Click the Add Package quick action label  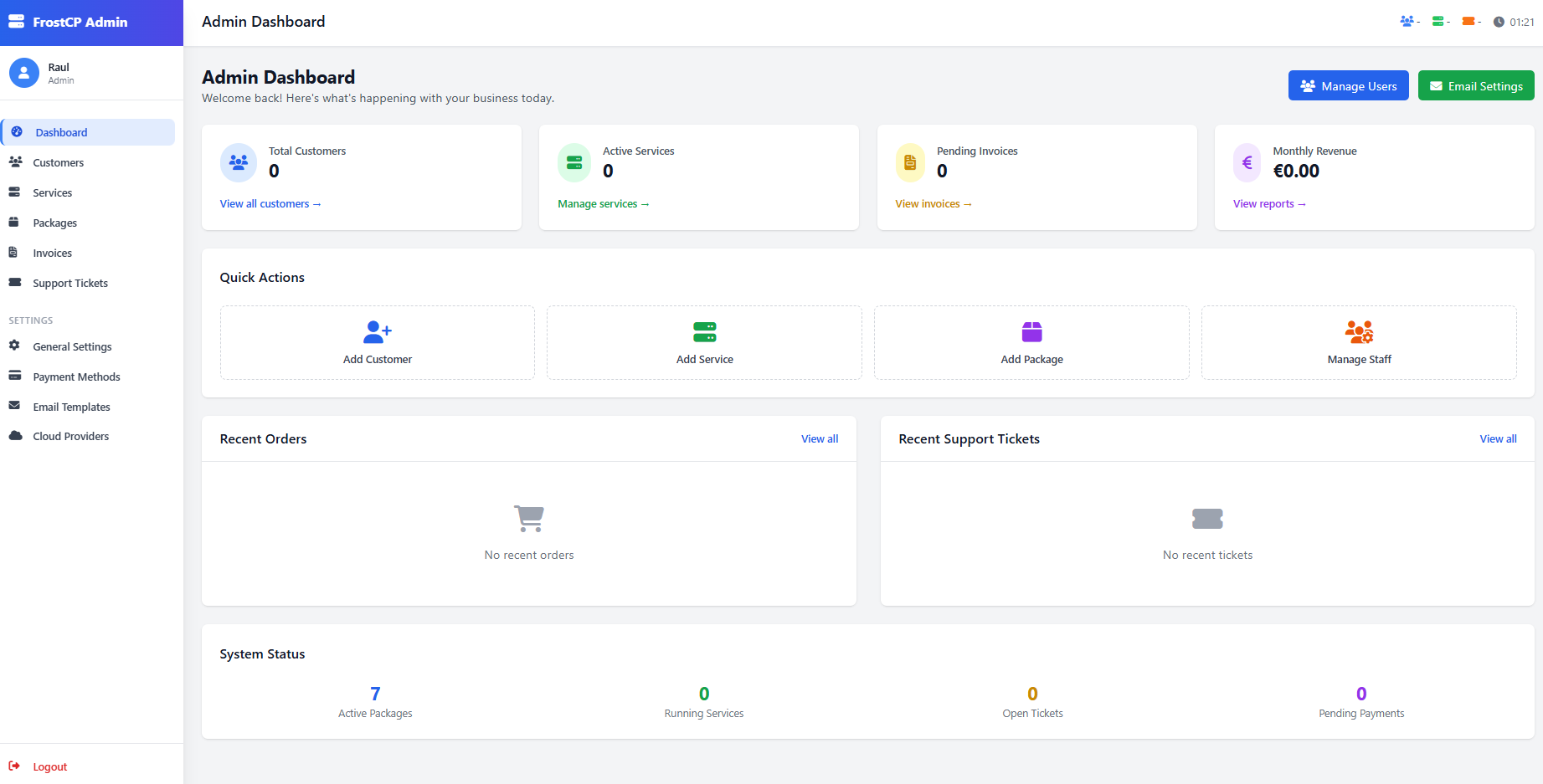point(1032,359)
